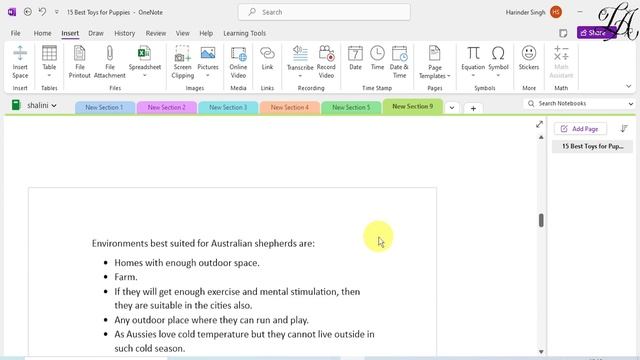Take a Screen Clipping
The width and height of the screenshot is (640, 360).
coord(182,62)
